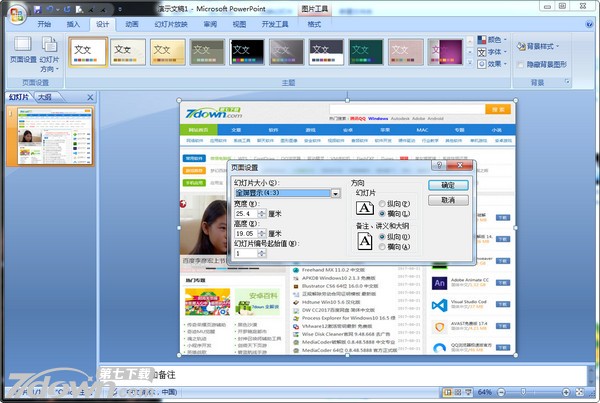Image resolution: width=600 pixels, height=403 pixels.
Task: Switch to the 视图 ribbon tab
Action: point(239,24)
